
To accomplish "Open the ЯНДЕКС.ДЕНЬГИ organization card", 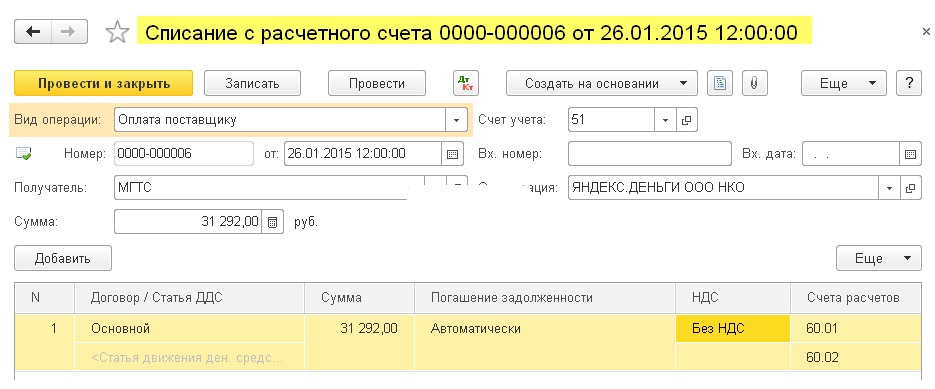I will point(910,188).
